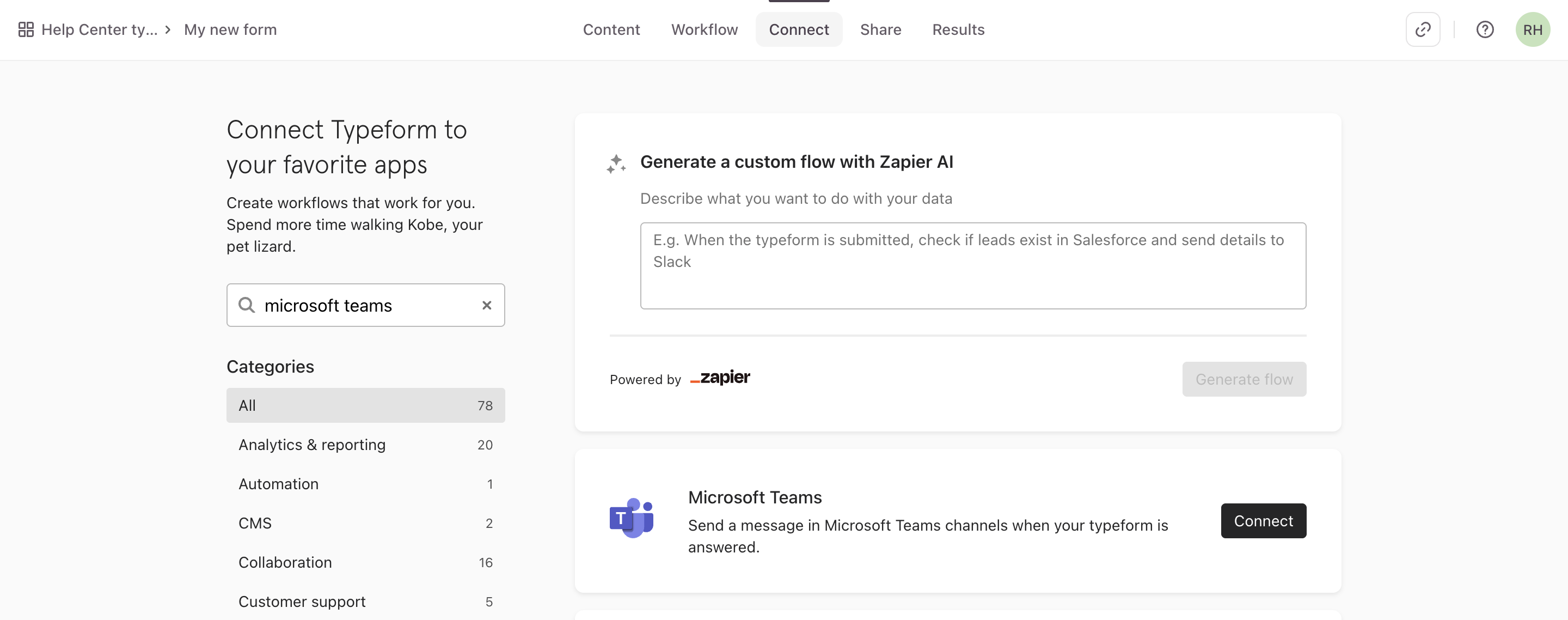Select the Connect tab
The height and width of the screenshot is (620, 1568).
799,29
